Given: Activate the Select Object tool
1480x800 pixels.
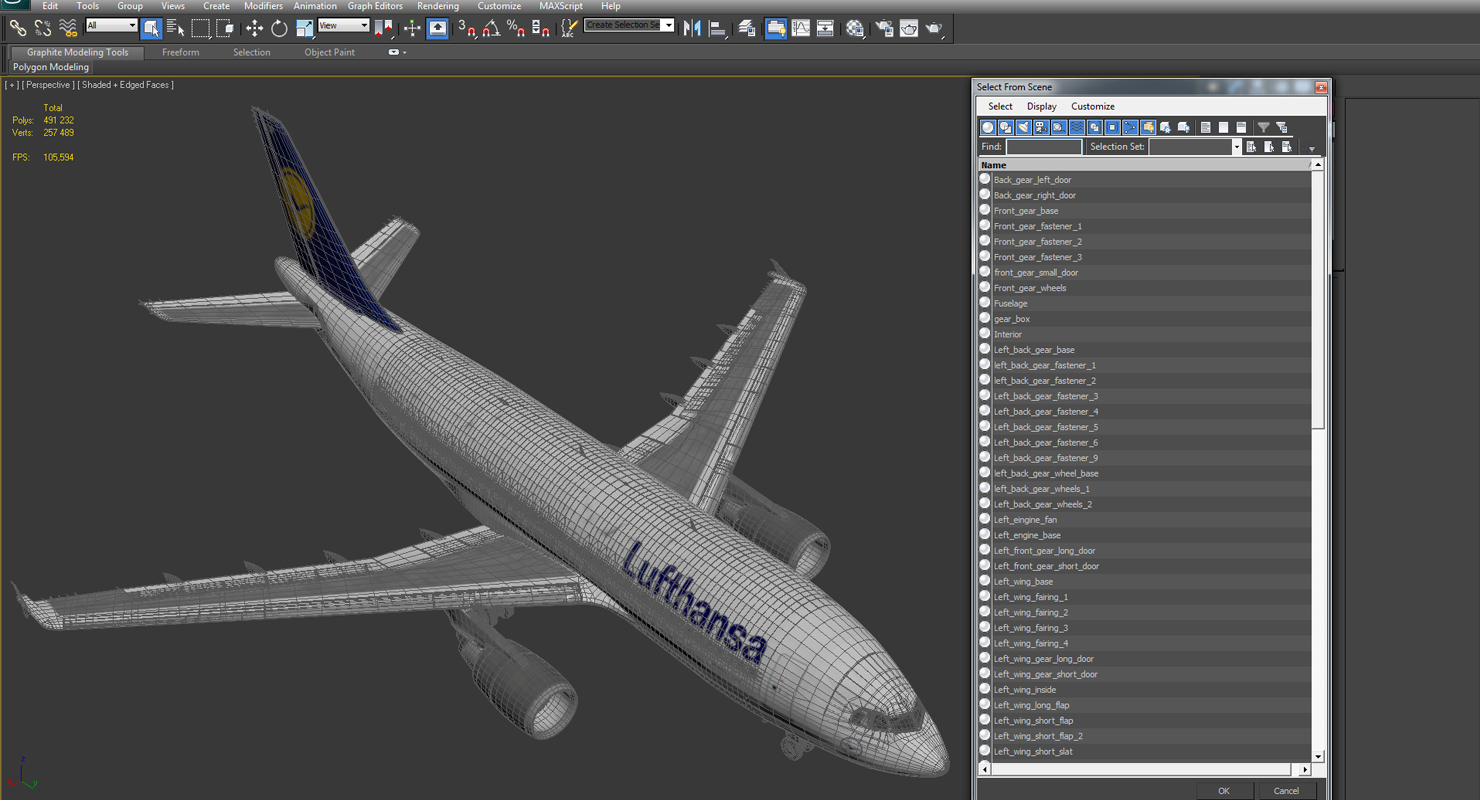Looking at the screenshot, I should pyautogui.click(x=151, y=28).
